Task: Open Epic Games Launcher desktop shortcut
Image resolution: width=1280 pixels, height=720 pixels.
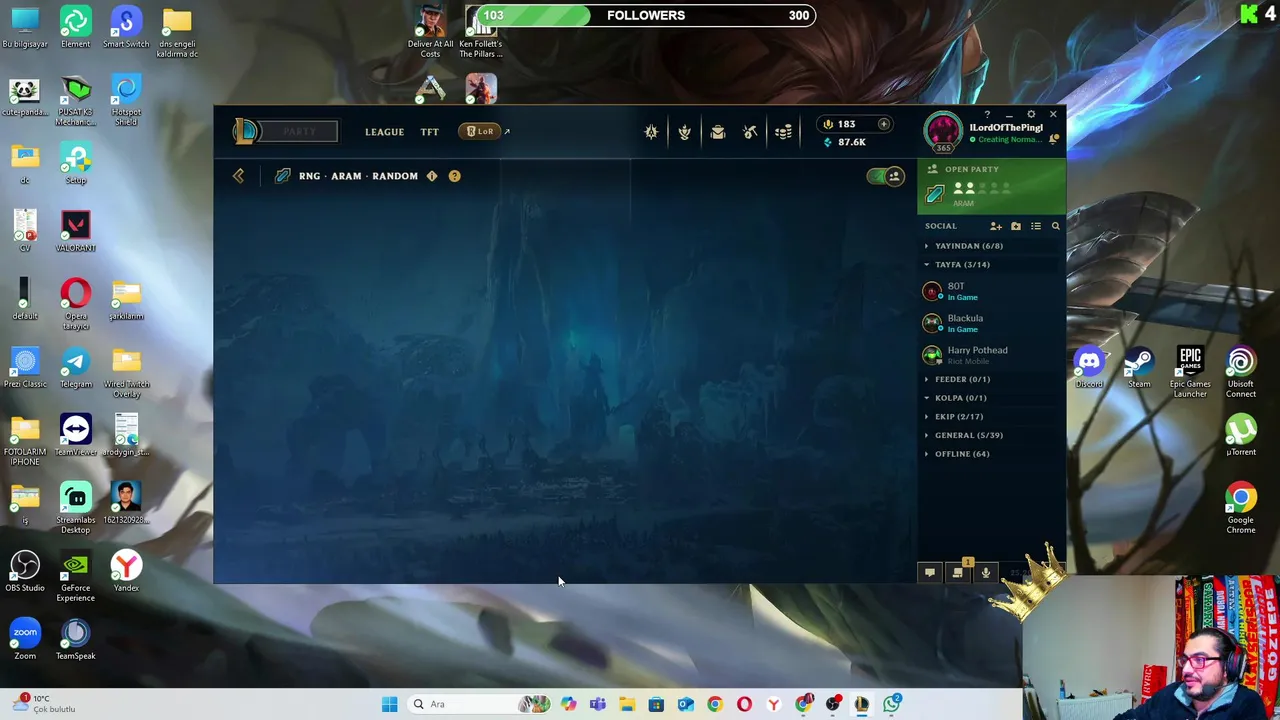Action: pos(1190,372)
